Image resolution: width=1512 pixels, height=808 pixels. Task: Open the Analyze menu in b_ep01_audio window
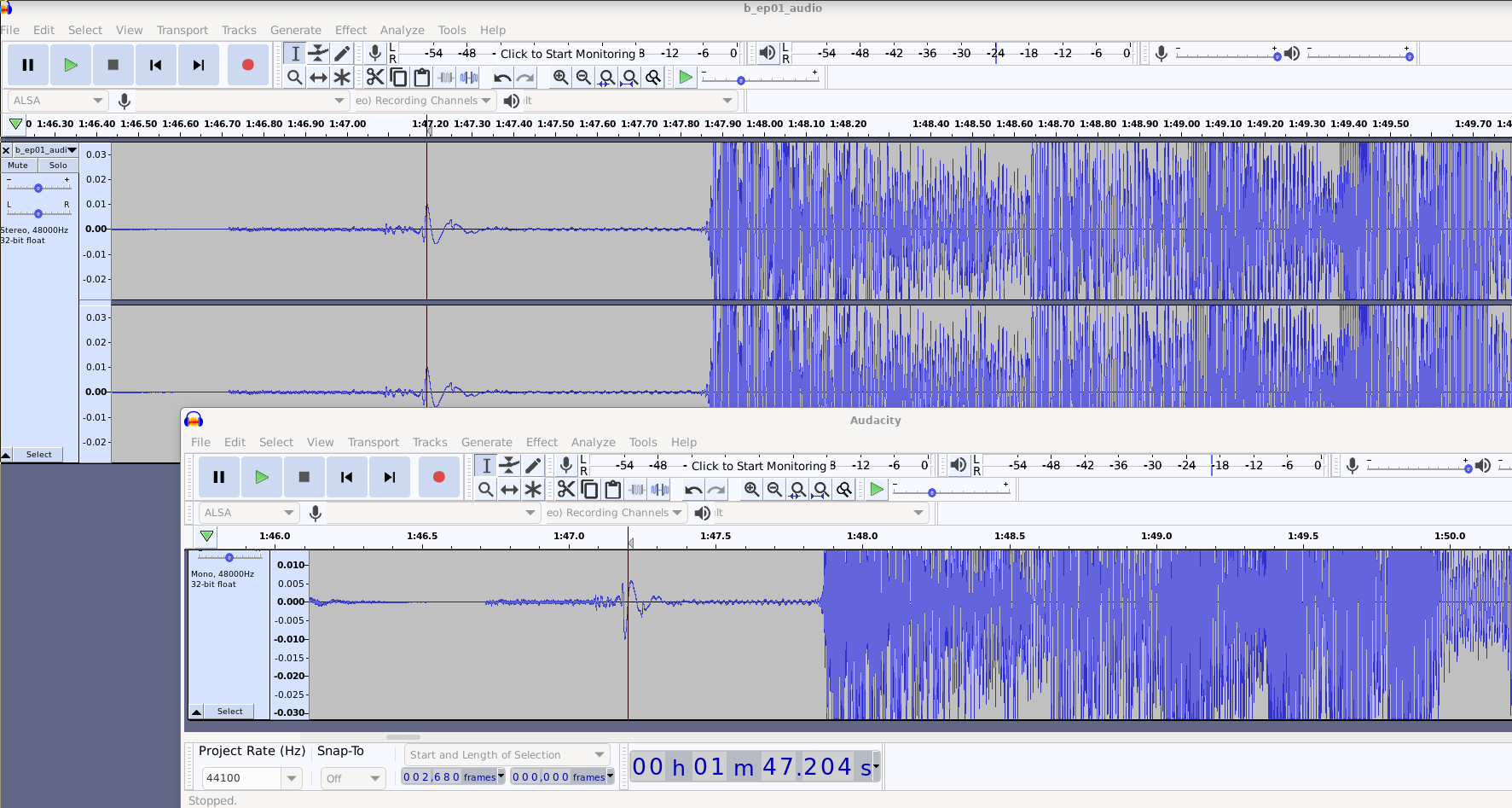click(402, 30)
